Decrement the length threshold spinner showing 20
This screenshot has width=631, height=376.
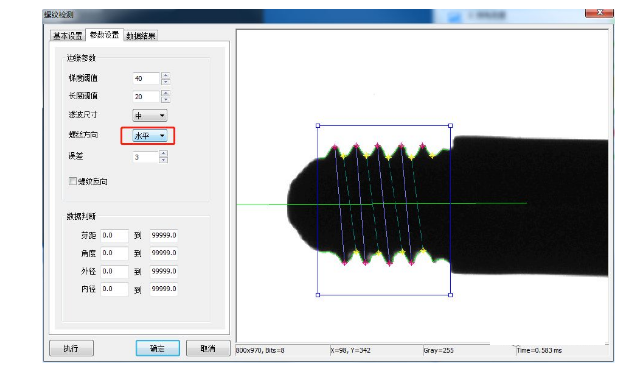coord(165,99)
